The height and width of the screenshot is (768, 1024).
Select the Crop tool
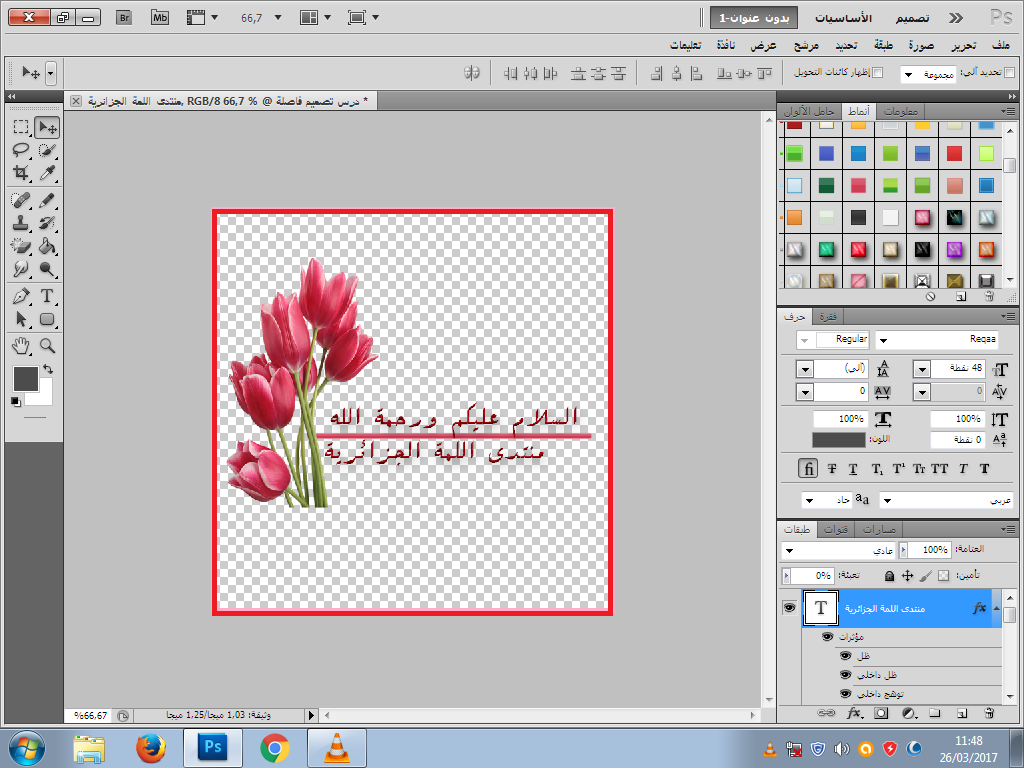pyautogui.click(x=20, y=173)
